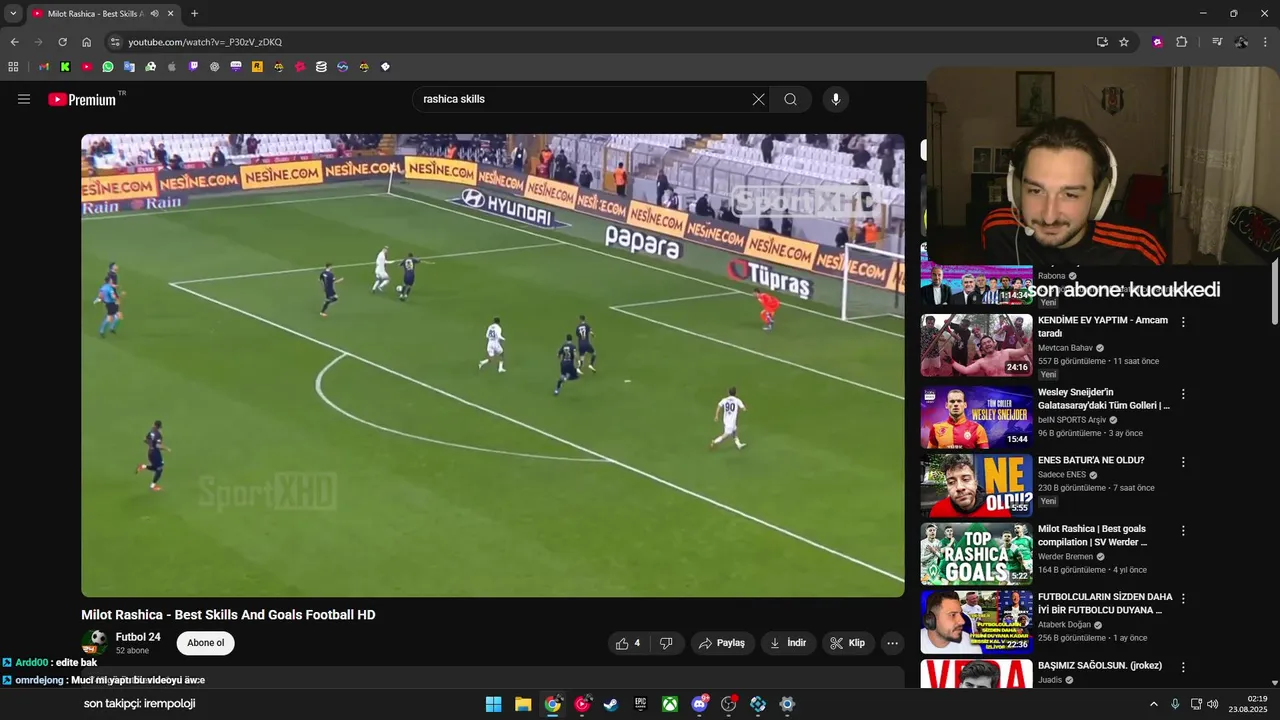Start voice search with microphone icon

tap(836, 99)
